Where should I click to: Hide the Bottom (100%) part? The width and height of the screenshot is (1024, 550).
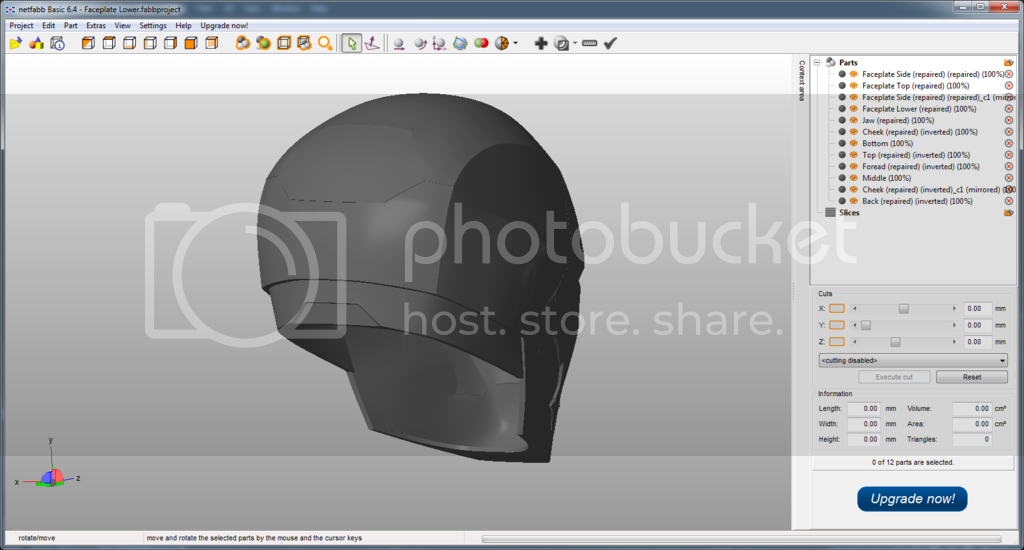coord(854,144)
